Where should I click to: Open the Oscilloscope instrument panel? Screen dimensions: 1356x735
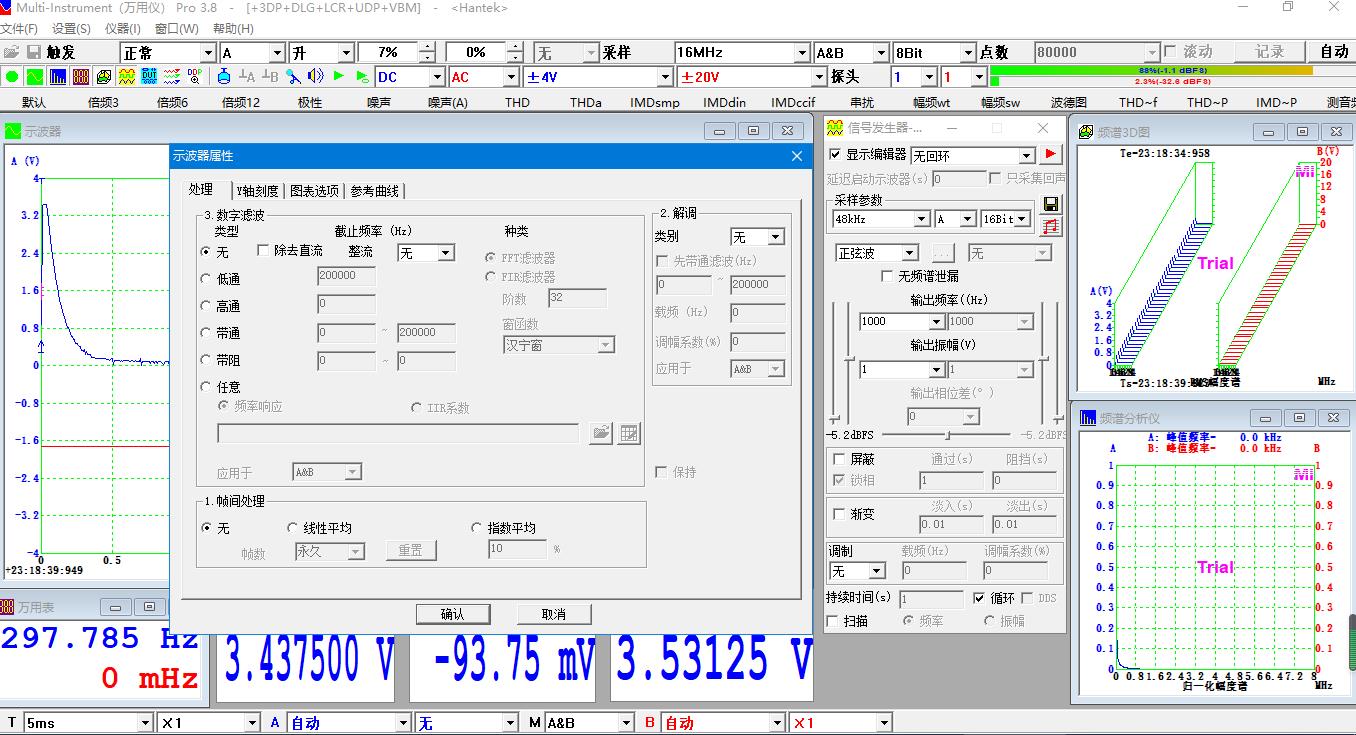(x=33, y=76)
